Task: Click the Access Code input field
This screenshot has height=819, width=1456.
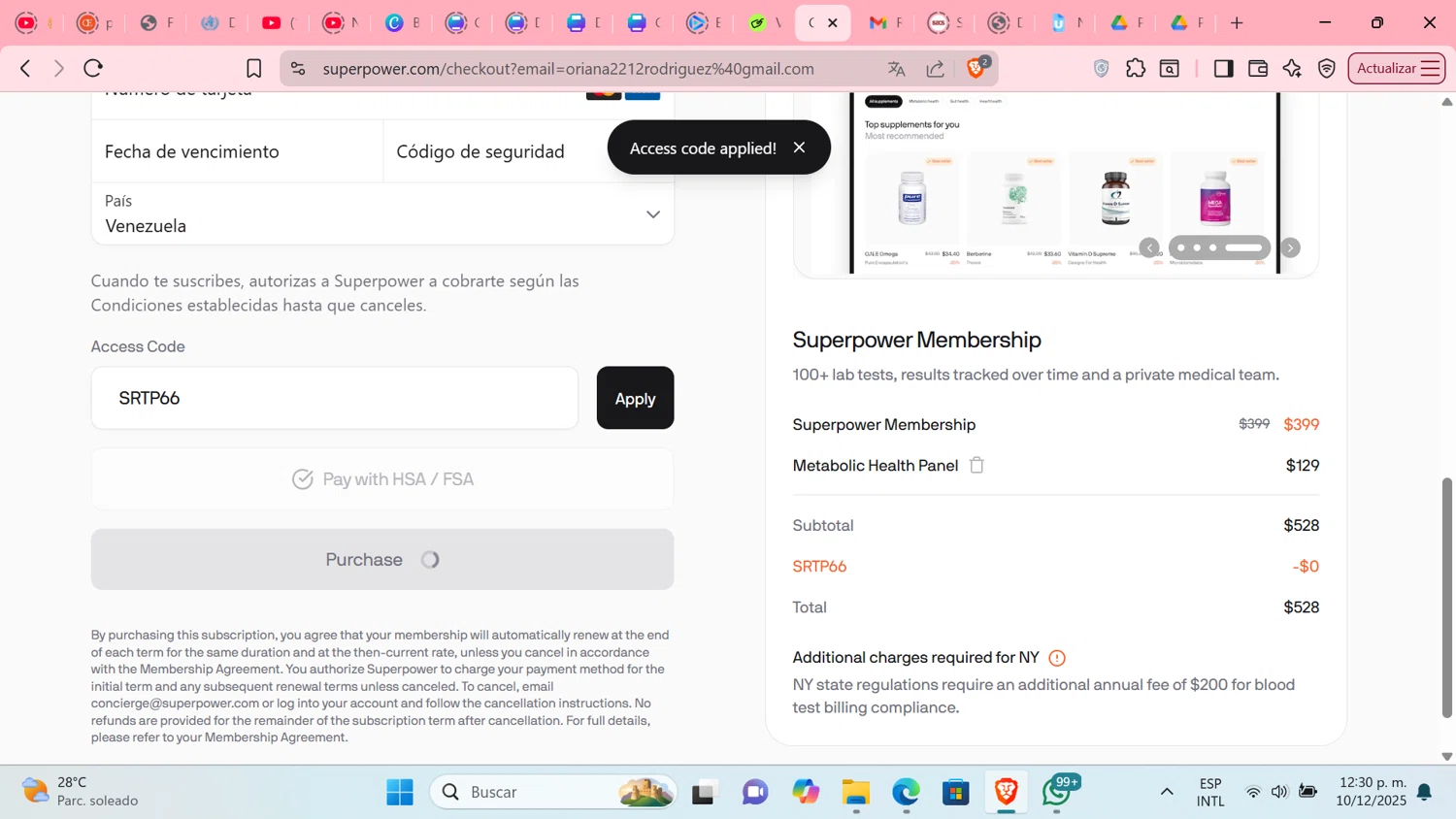Action: (x=335, y=398)
